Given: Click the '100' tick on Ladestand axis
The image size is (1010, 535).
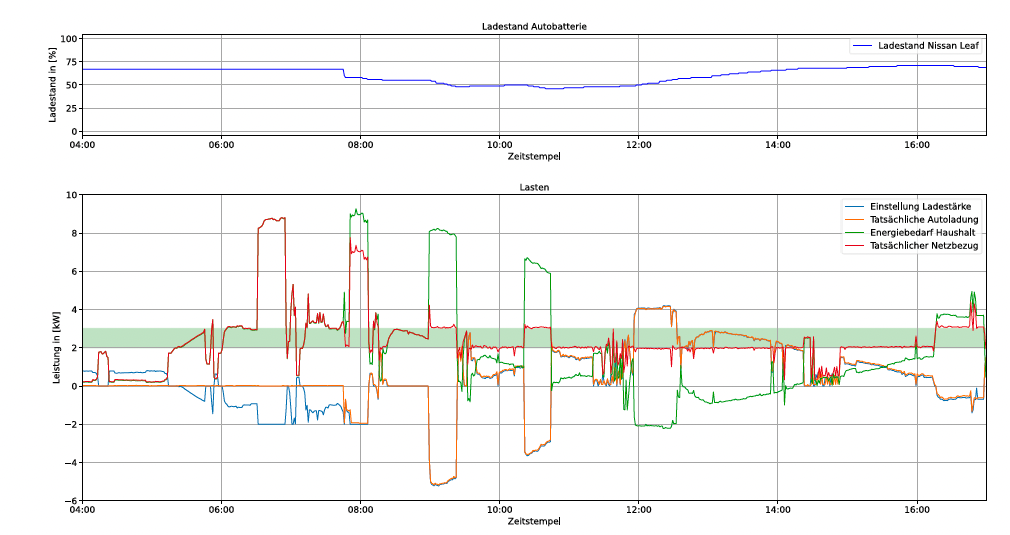Looking at the screenshot, I should coord(68,39).
